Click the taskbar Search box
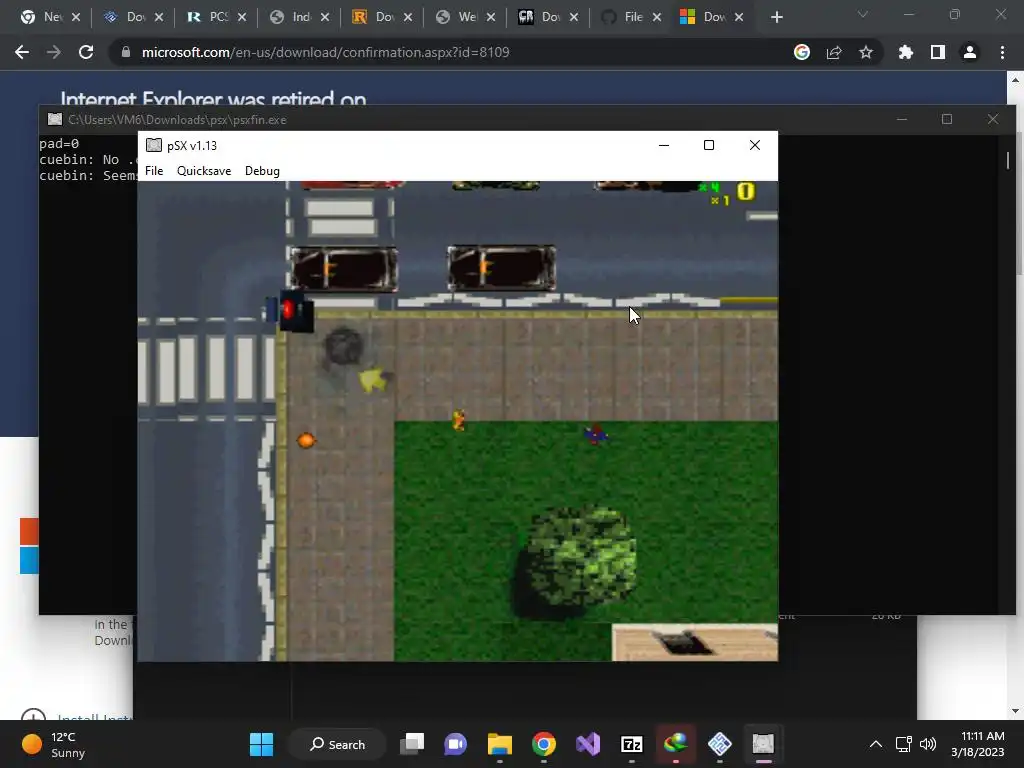 (337, 744)
